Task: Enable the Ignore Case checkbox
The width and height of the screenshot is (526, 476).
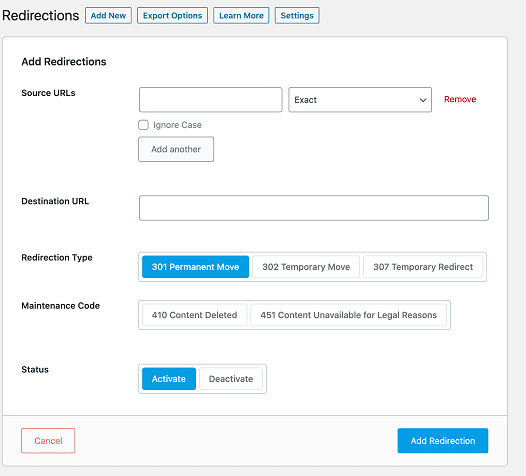Action: (x=144, y=125)
